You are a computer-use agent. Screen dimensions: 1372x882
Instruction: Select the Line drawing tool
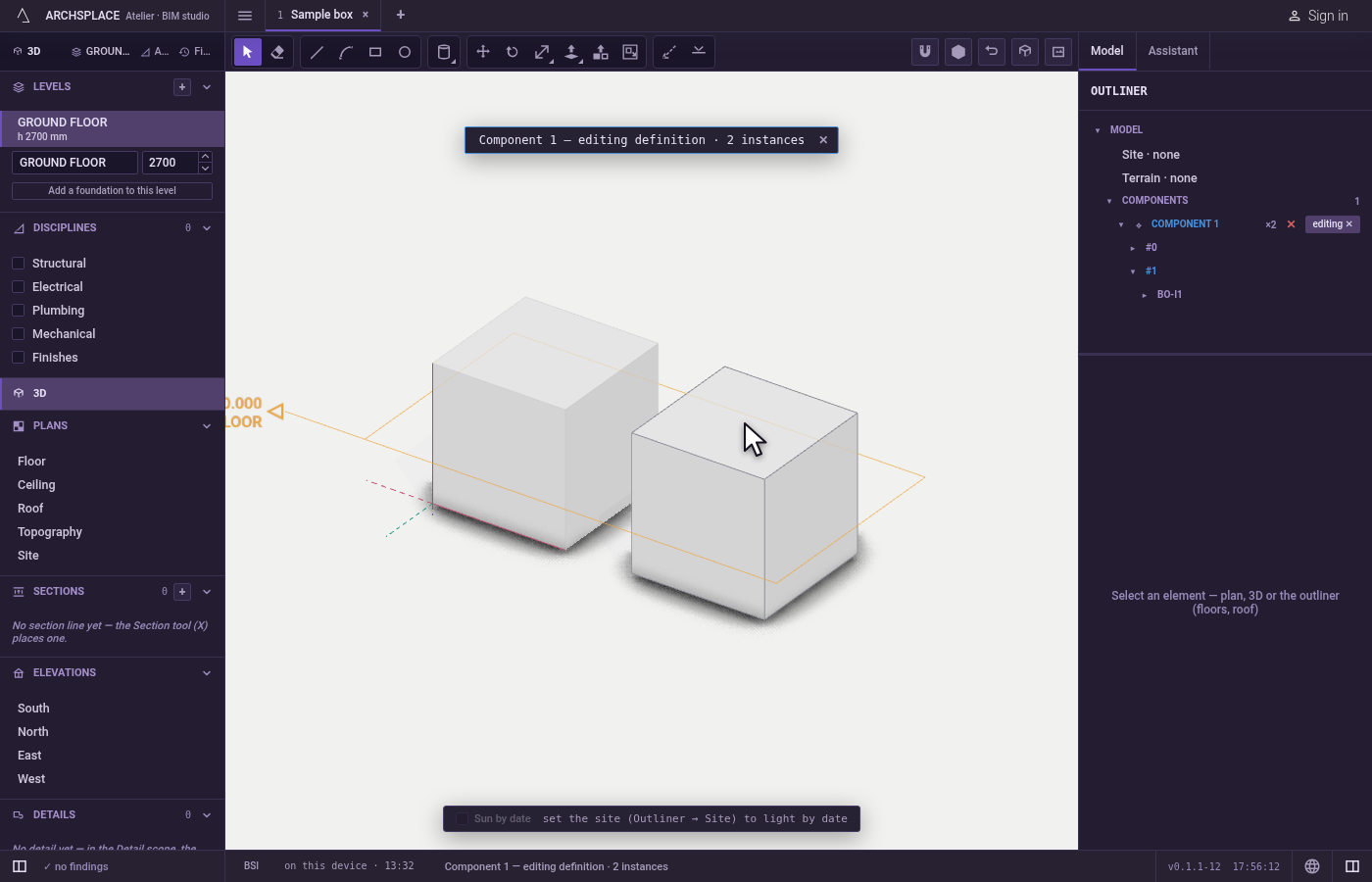pos(317,52)
